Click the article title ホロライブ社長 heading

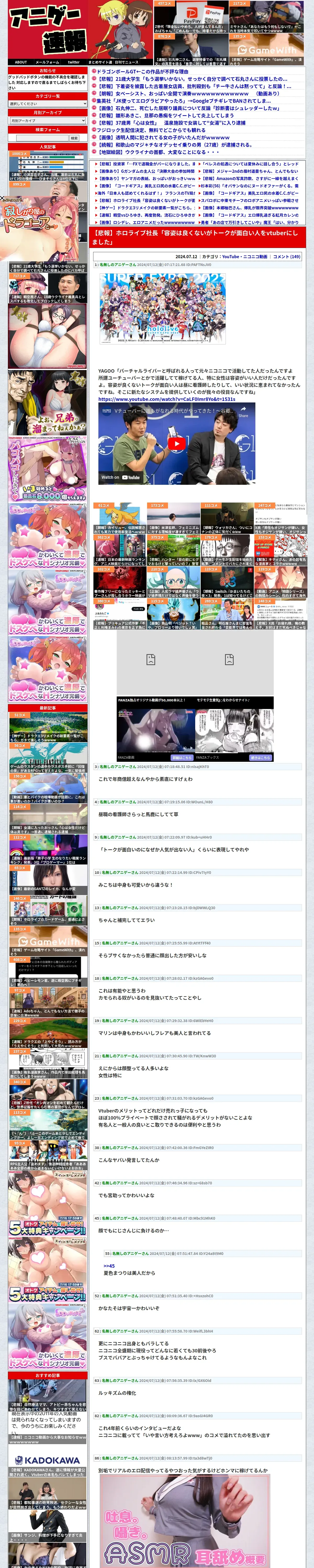198,237
